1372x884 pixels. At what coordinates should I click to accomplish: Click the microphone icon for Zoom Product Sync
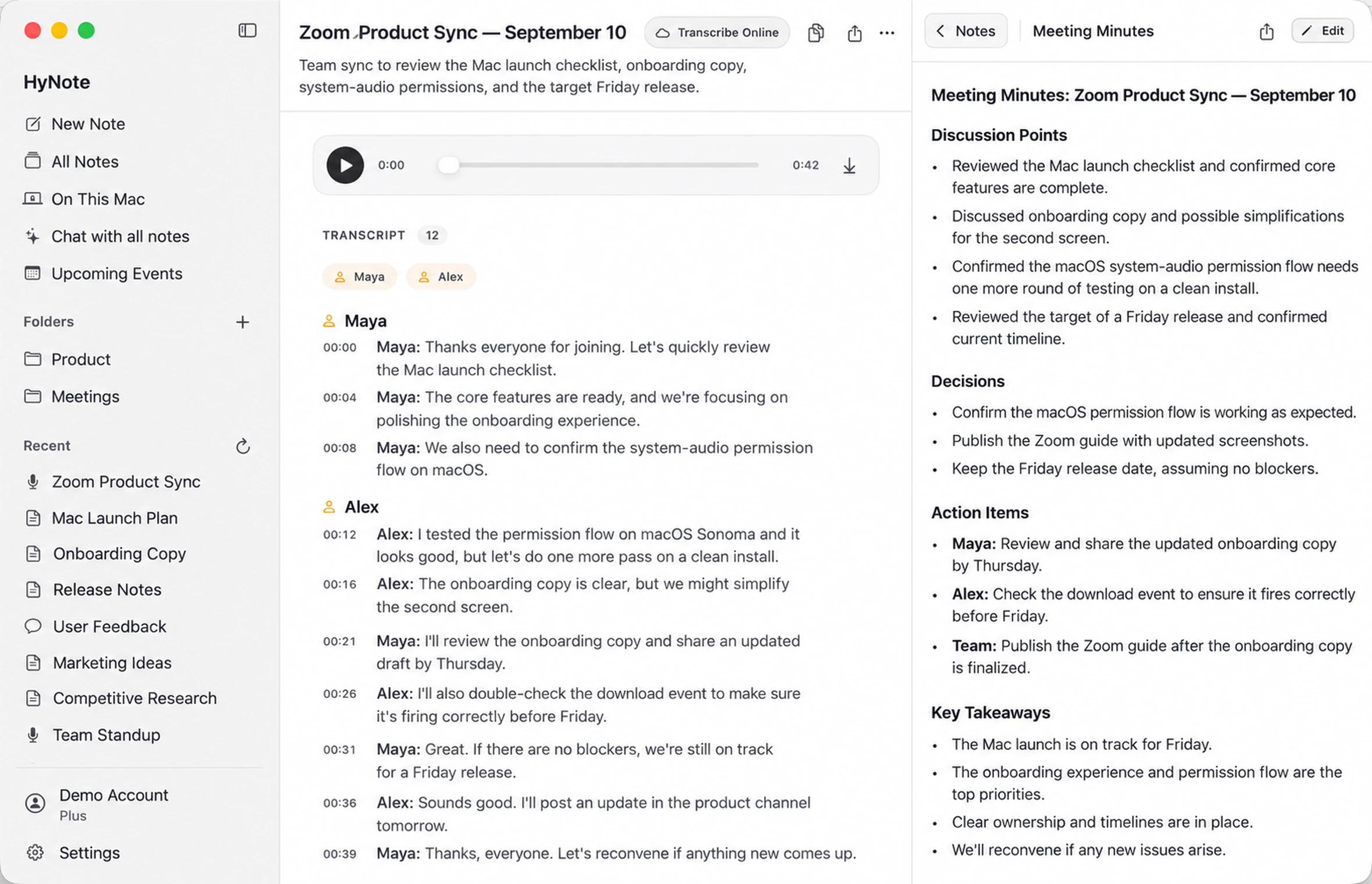[x=33, y=482]
